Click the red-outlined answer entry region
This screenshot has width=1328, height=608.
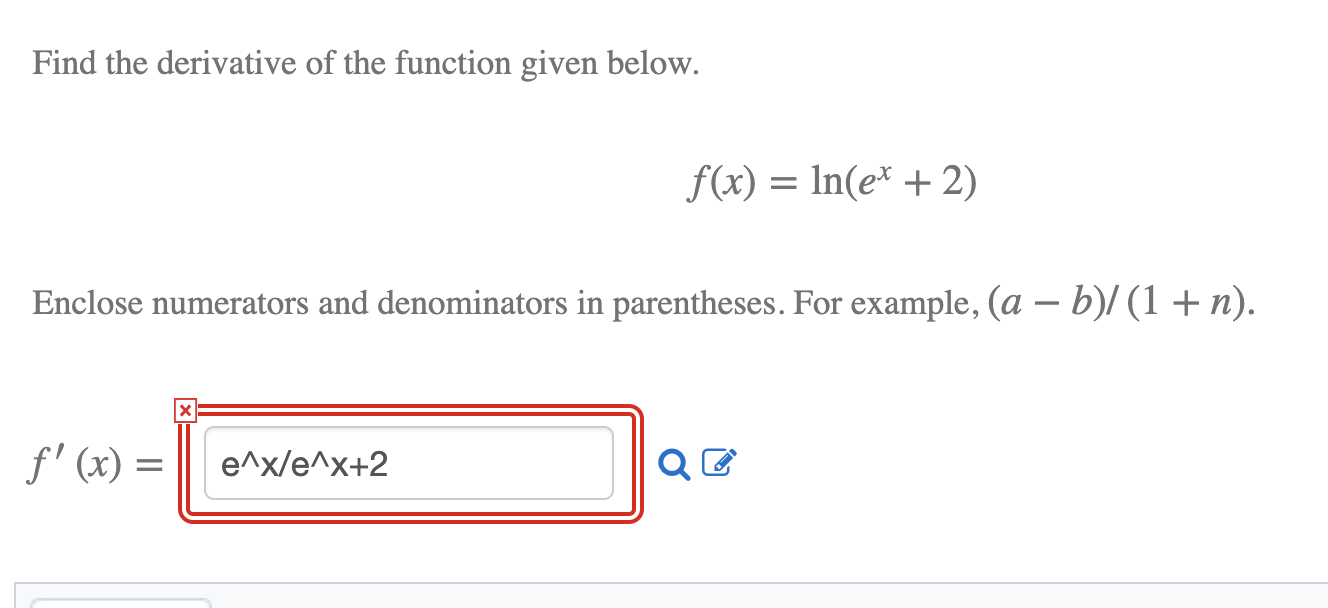point(410,463)
